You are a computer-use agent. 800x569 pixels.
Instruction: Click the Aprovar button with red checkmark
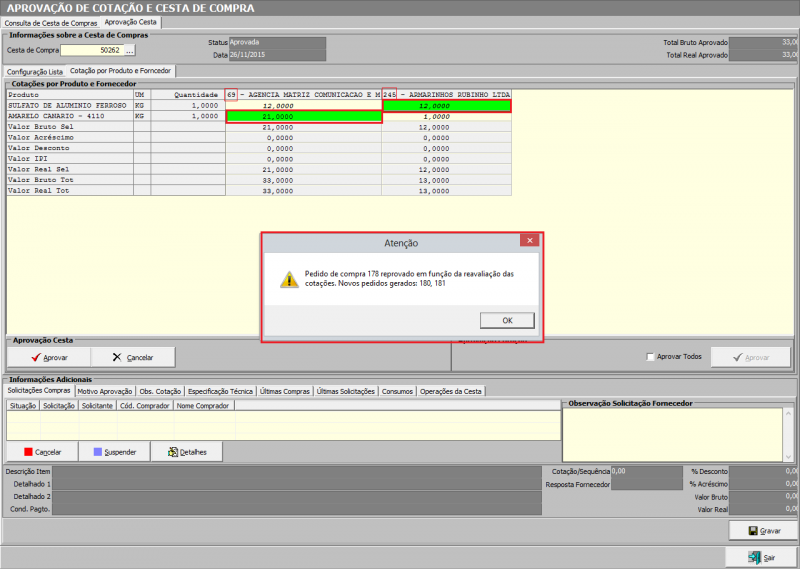pos(49,357)
